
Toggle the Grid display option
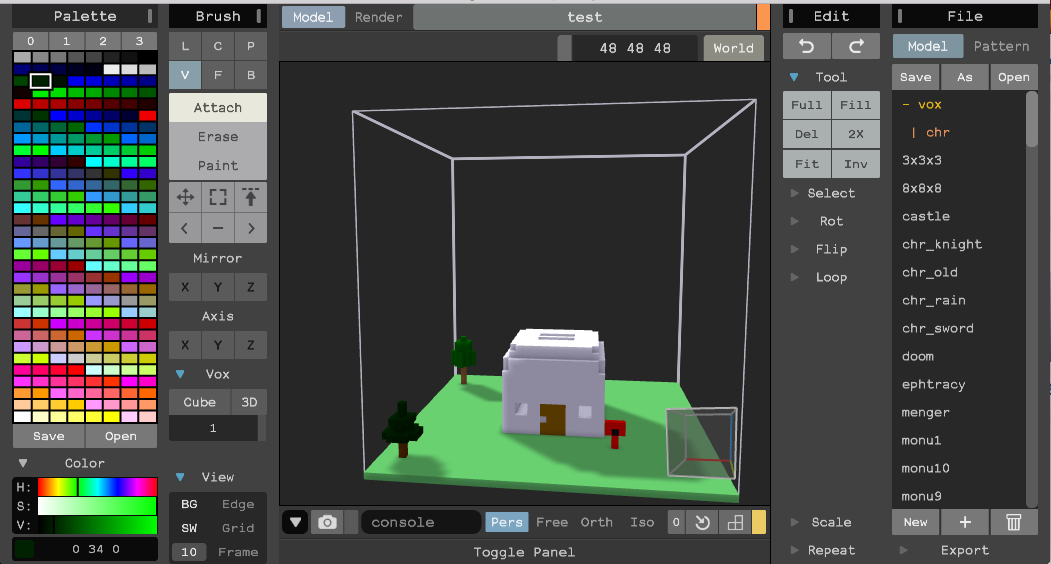click(238, 528)
